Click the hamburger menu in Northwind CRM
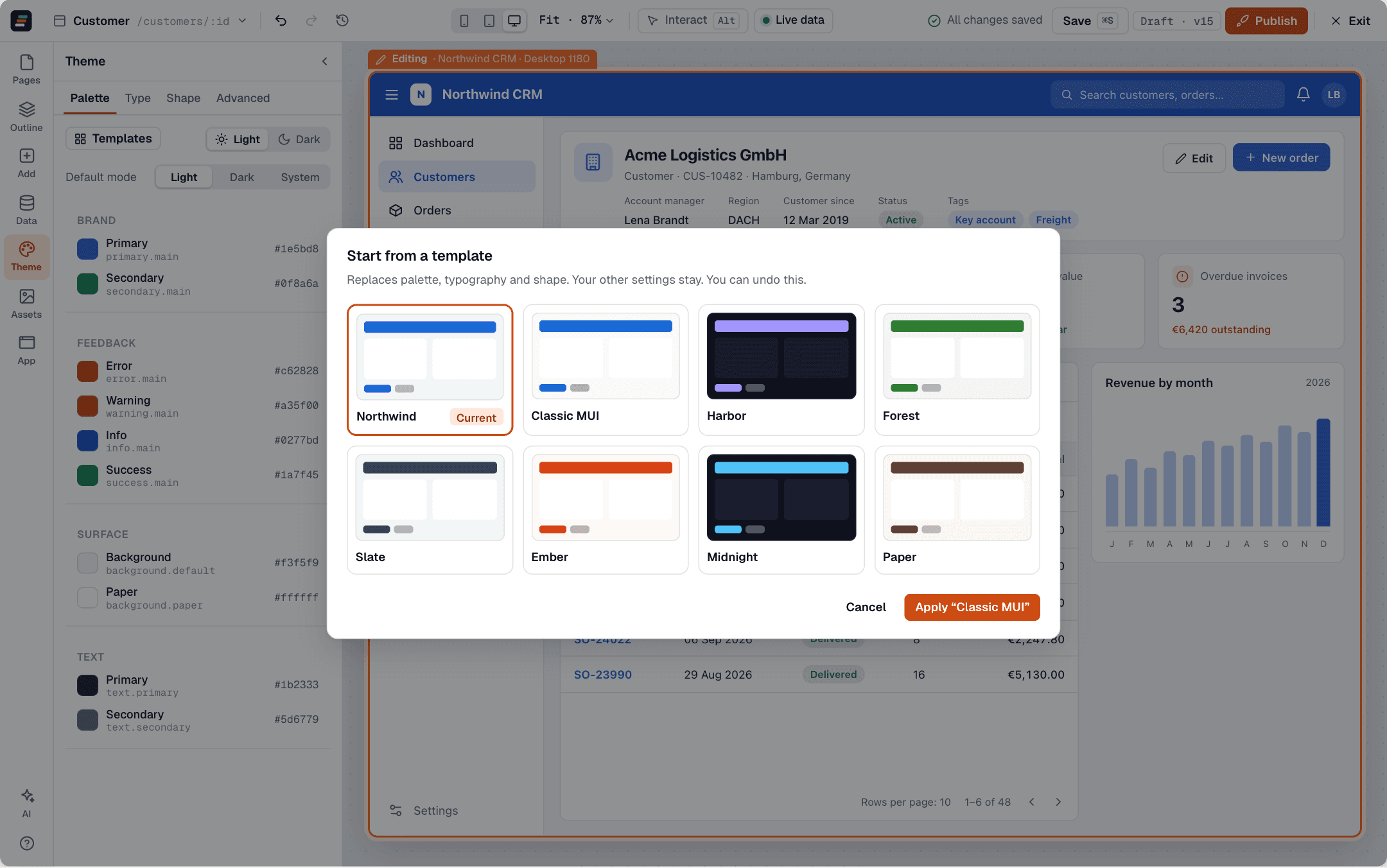Viewport: 1387px width, 868px height. point(392,94)
